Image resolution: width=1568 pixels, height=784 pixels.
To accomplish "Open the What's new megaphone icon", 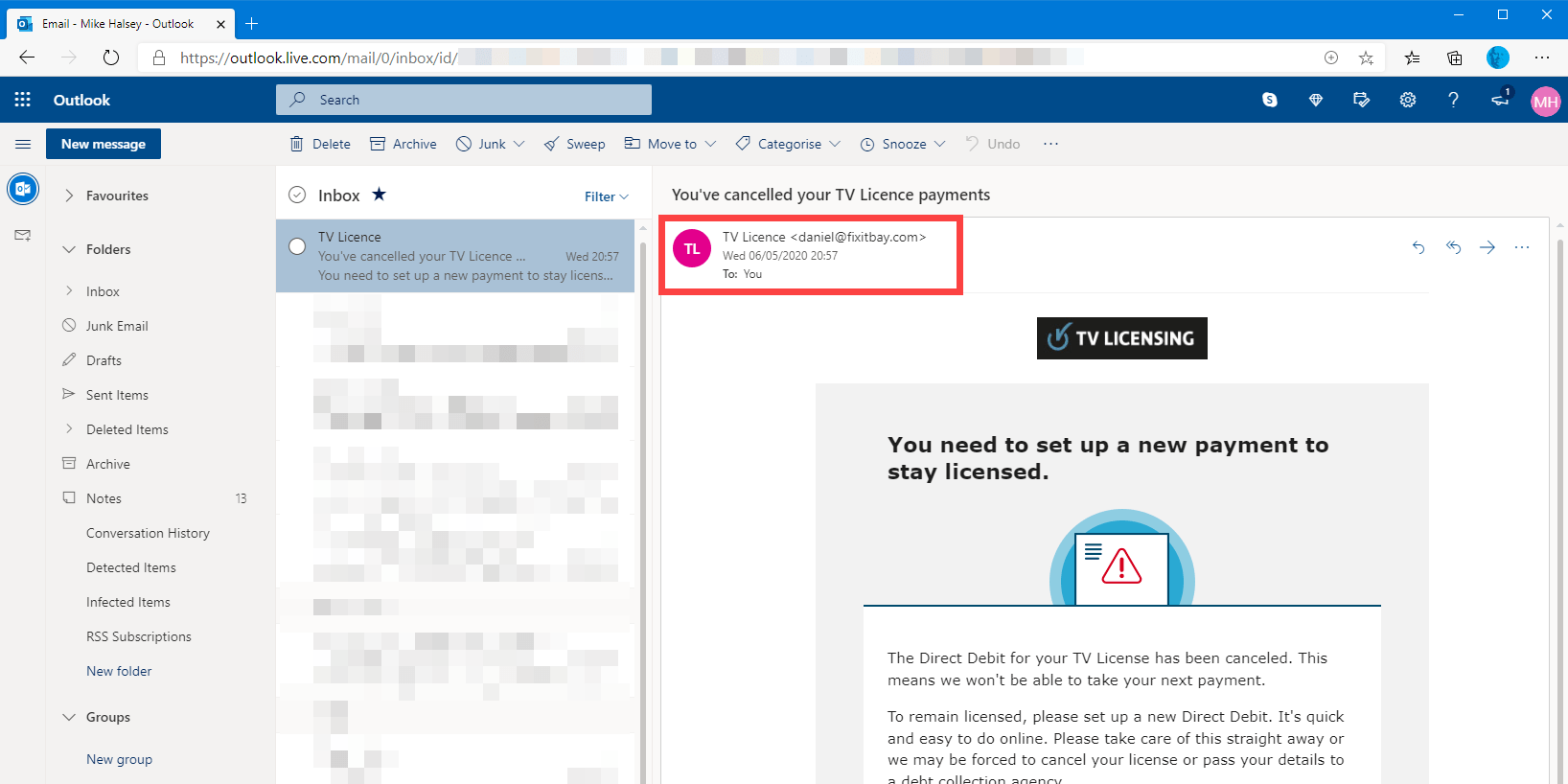I will [1500, 99].
